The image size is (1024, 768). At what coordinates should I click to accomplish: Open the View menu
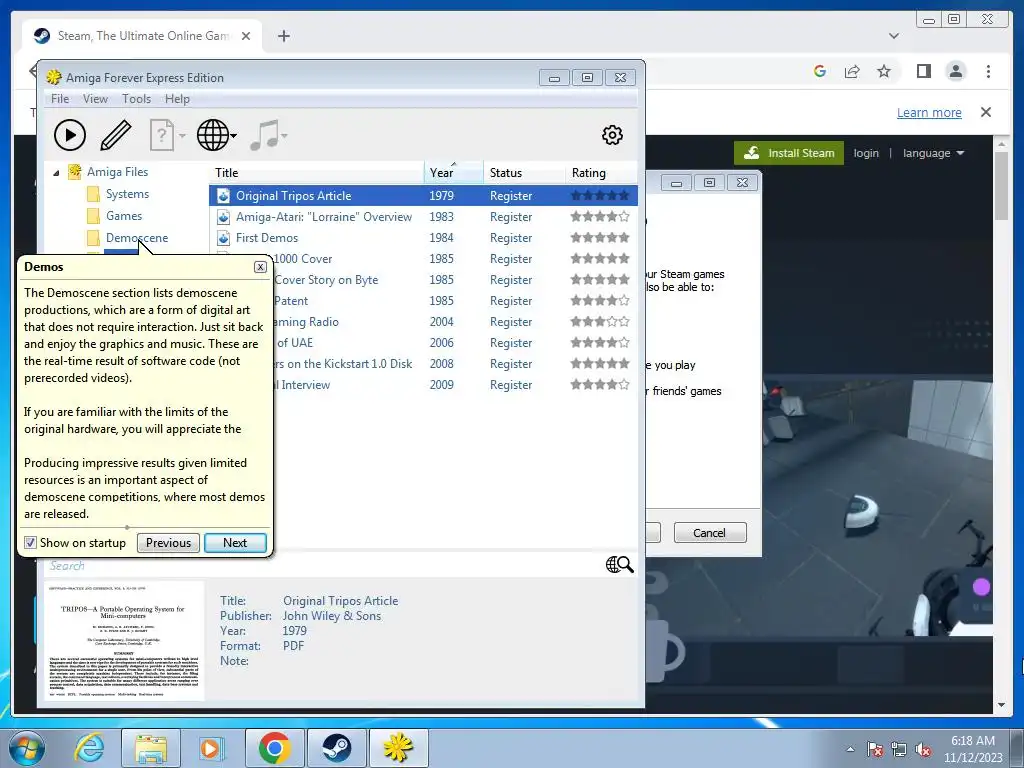pyautogui.click(x=95, y=99)
